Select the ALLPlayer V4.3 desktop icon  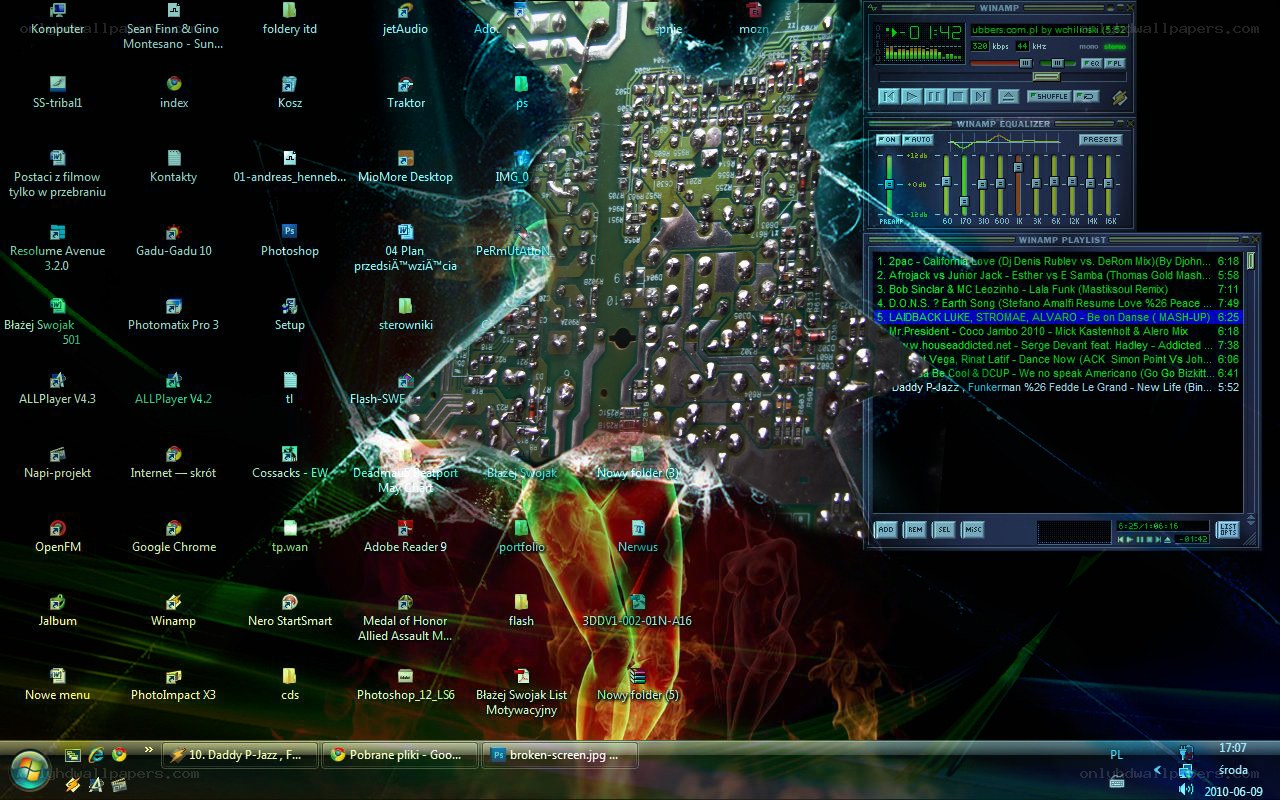pyautogui.click(x=58, y=388)
